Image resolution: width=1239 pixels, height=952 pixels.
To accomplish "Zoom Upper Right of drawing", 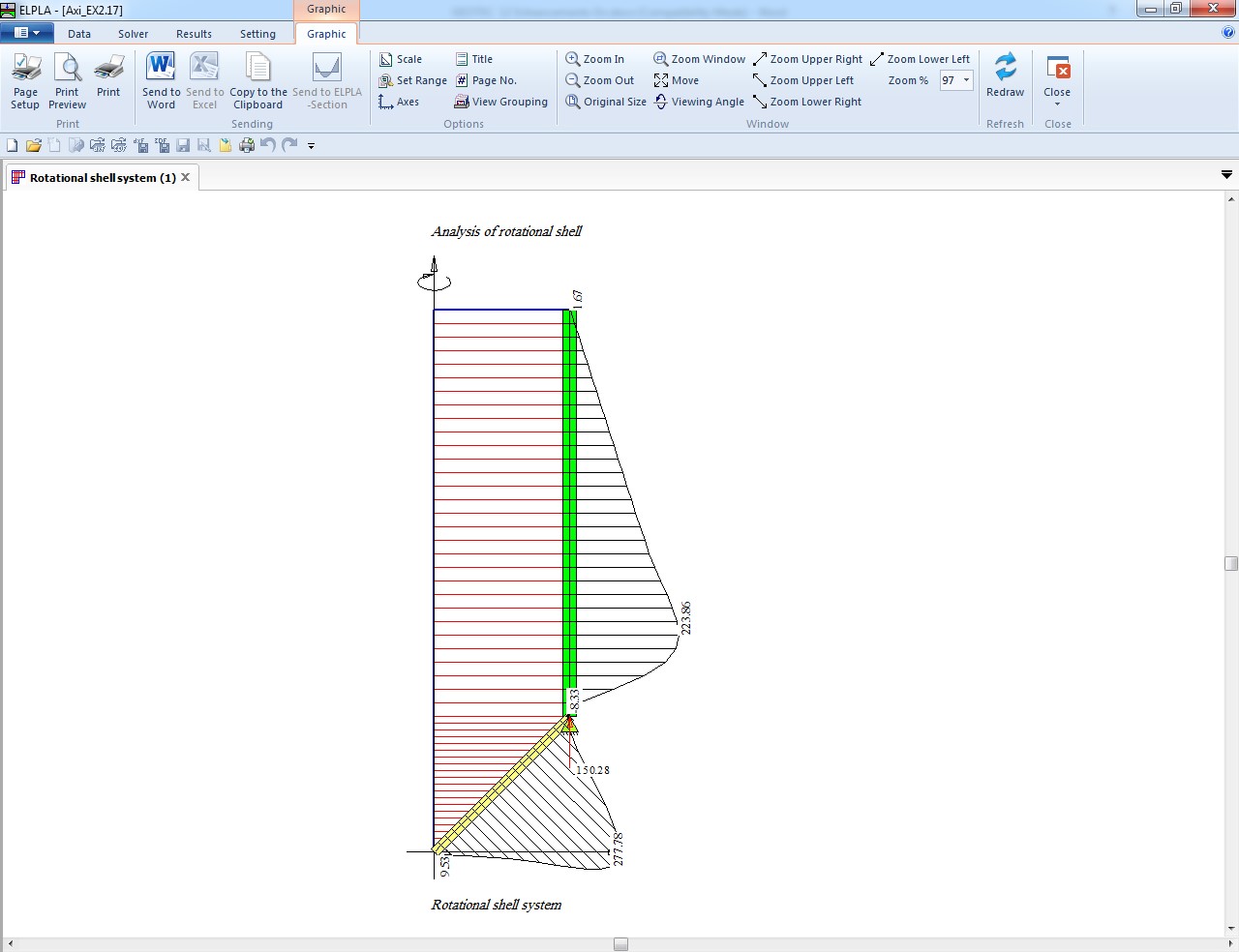I will pyautogui.click(x=807, y=59).
